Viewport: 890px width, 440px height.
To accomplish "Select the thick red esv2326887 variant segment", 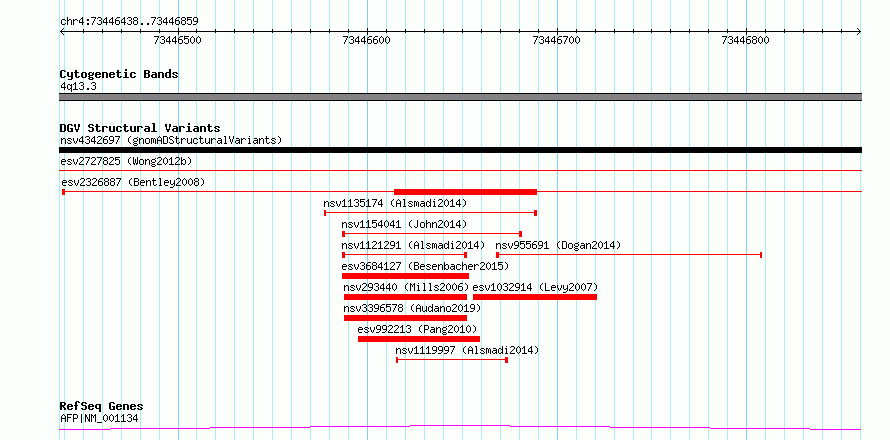I will click(465, 192).
